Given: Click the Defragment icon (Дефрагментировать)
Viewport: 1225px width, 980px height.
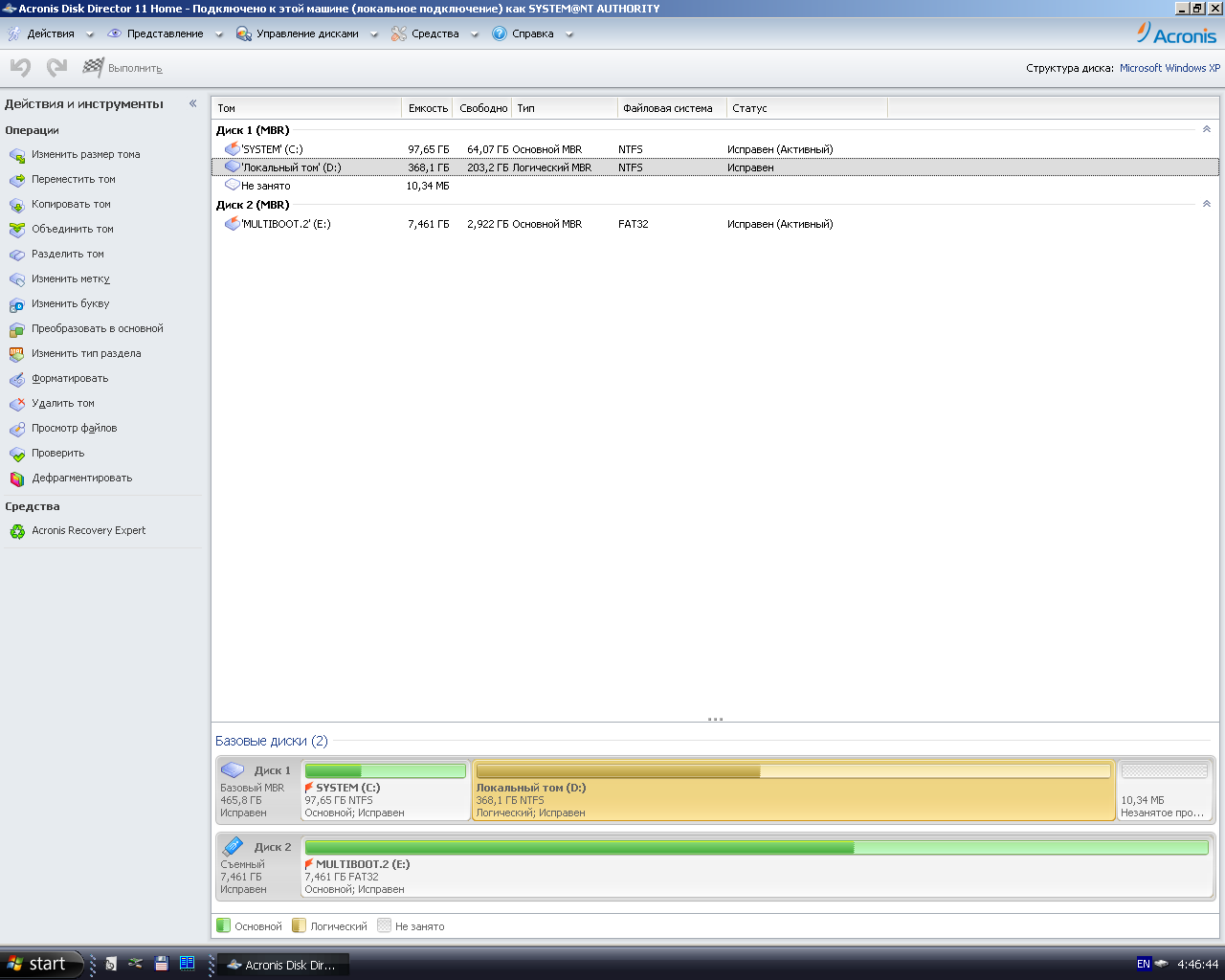Looking at the screenshot, I should (17, 479).
